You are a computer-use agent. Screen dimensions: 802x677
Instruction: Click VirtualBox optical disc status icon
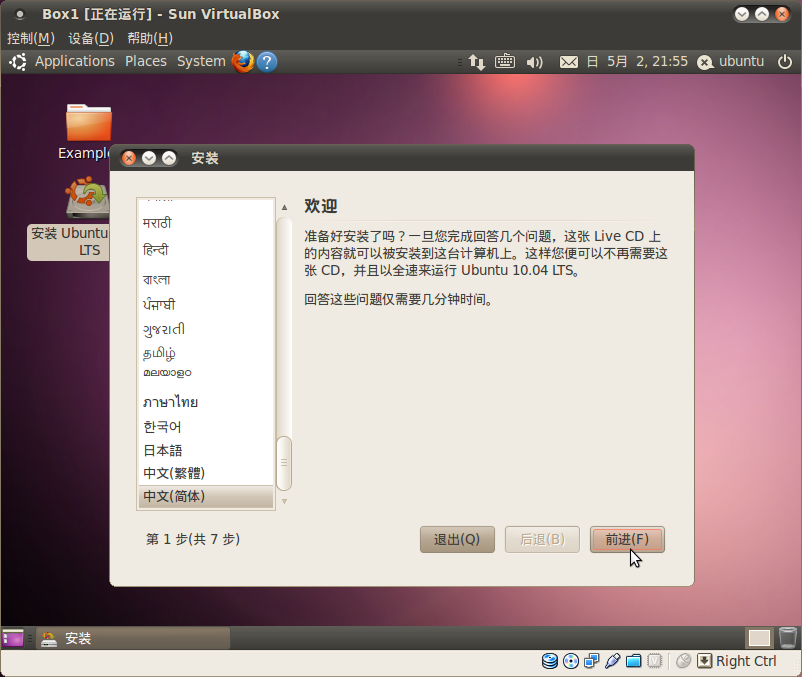tap(571, 661)
